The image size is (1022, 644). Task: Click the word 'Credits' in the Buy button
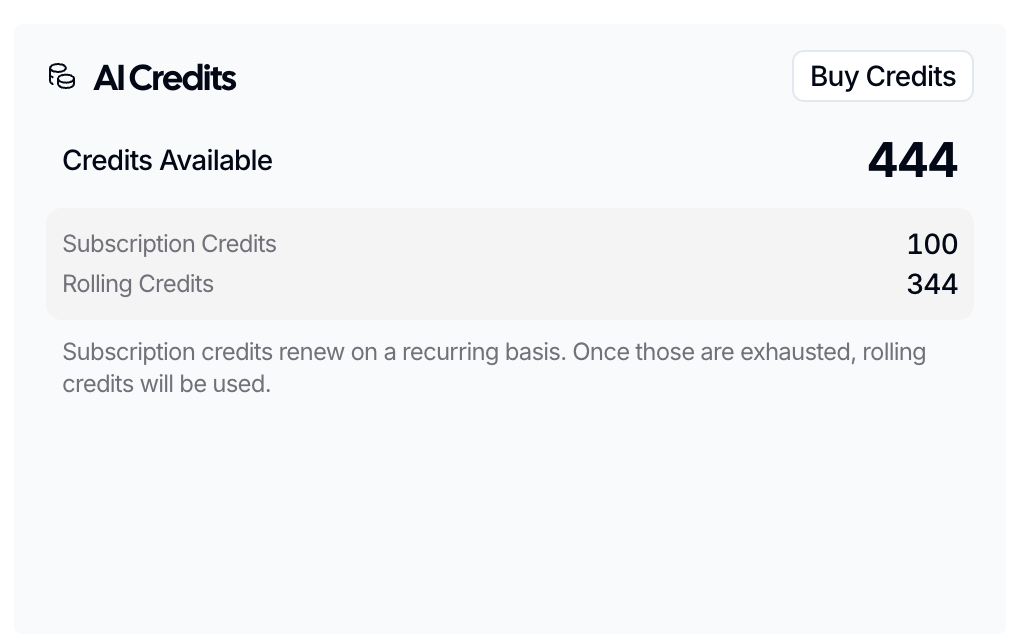pos(911,77)
